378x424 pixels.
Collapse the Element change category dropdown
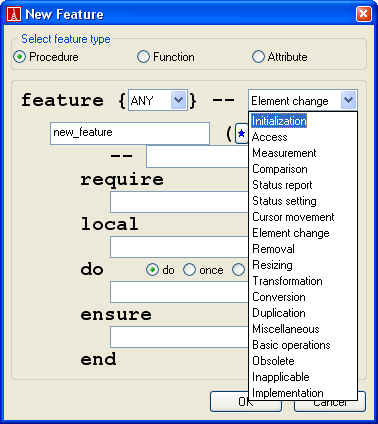click(349, 100)
